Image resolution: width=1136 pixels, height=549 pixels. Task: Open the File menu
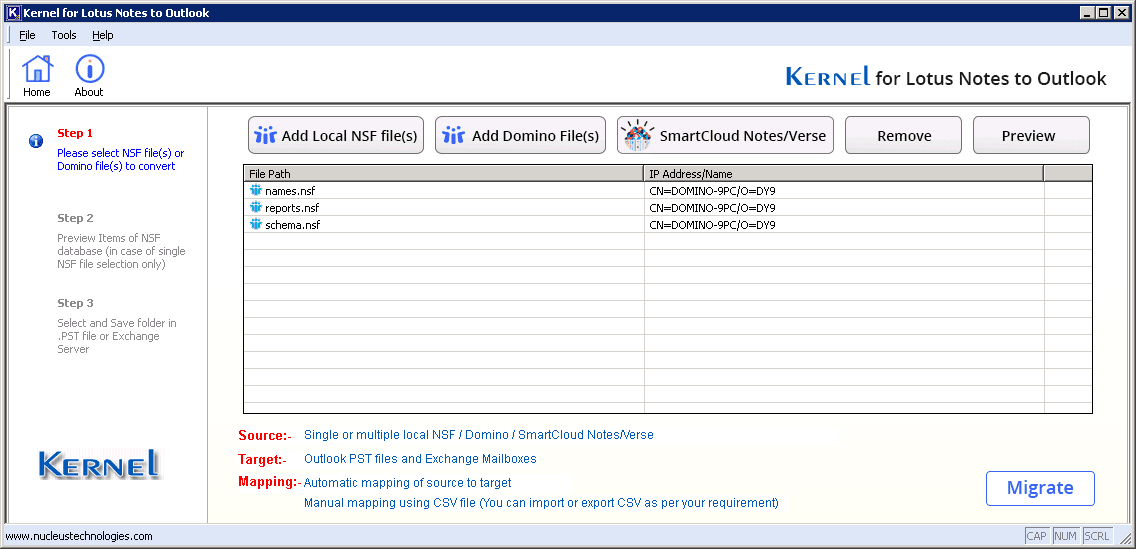[28, 35]
